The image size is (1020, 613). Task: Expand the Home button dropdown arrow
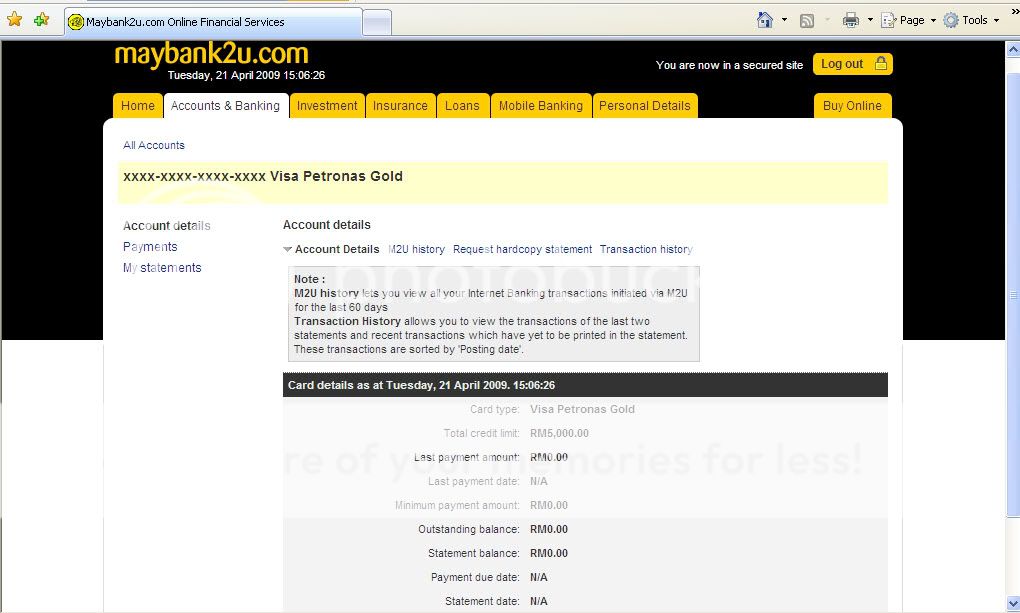[784, 20]
